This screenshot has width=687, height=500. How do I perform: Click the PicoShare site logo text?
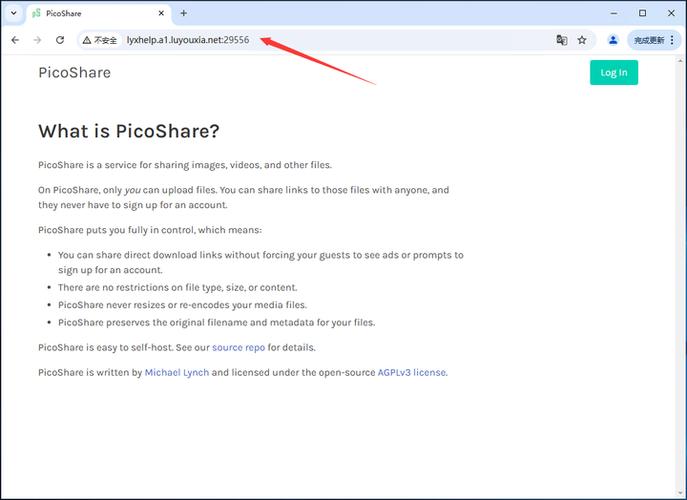pyautogui.click(x=74, y=73)
